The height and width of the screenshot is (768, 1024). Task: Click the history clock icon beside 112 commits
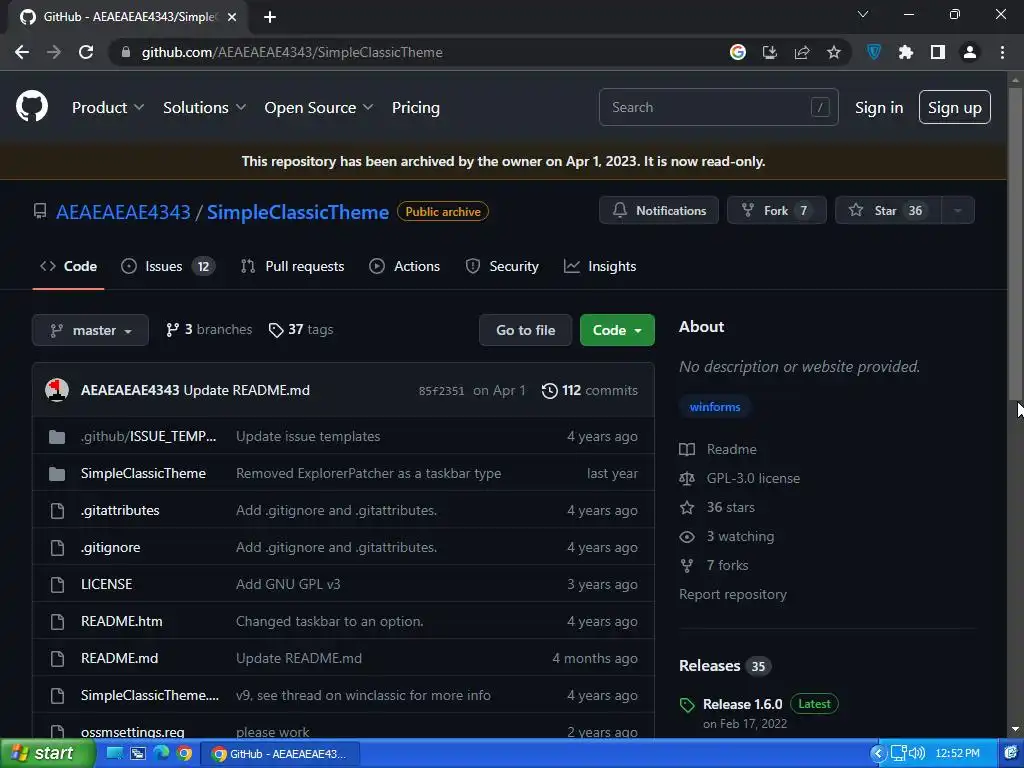tap(549, 391)
